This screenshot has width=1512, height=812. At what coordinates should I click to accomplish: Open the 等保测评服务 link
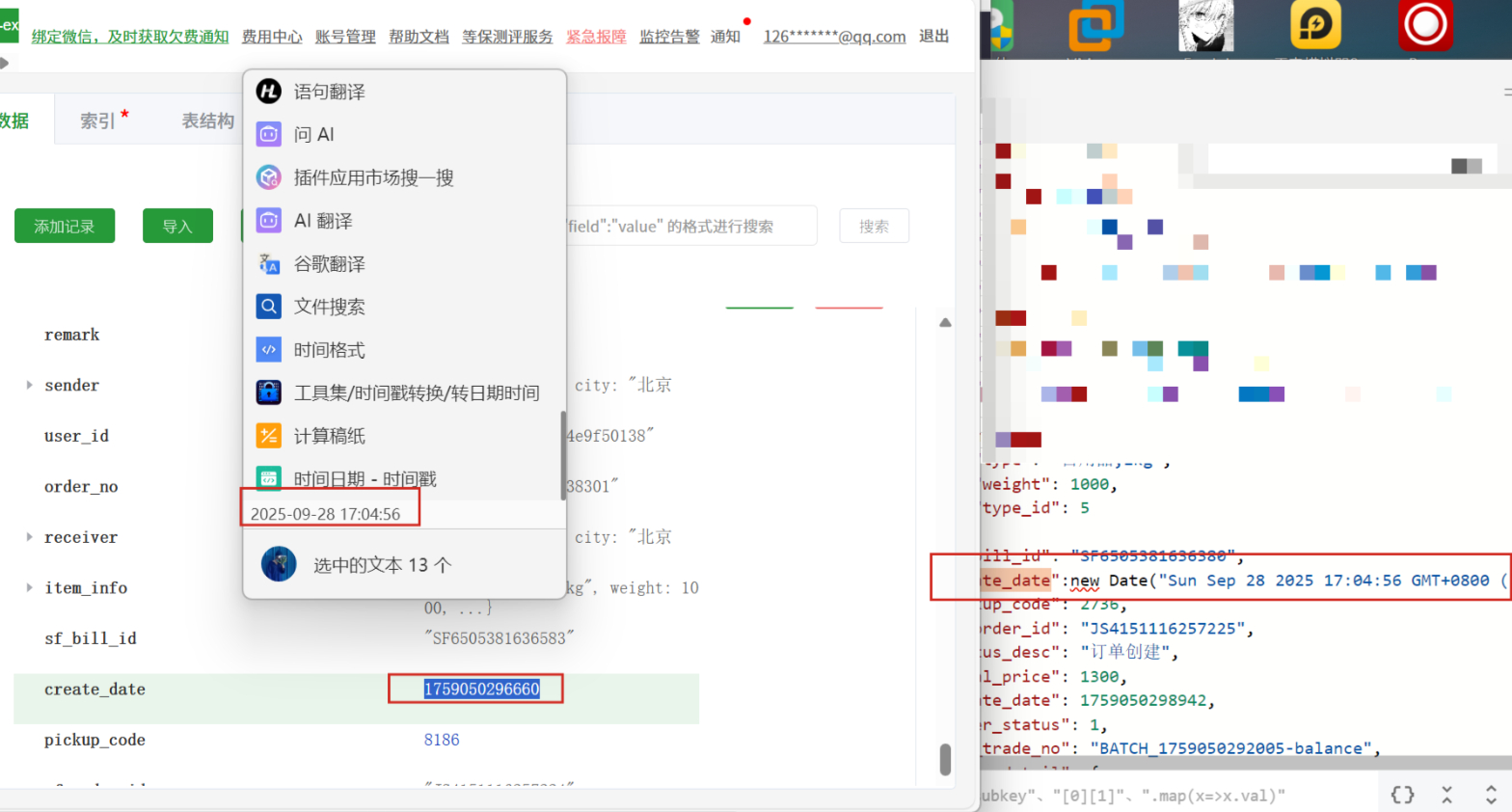click(x=507, y=37)
